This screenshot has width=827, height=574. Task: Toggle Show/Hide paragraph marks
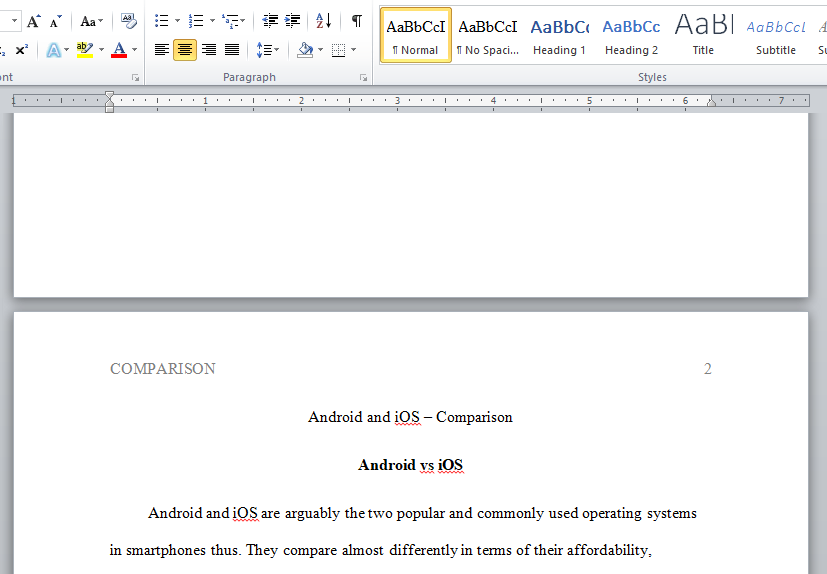[x=357, y=21]
